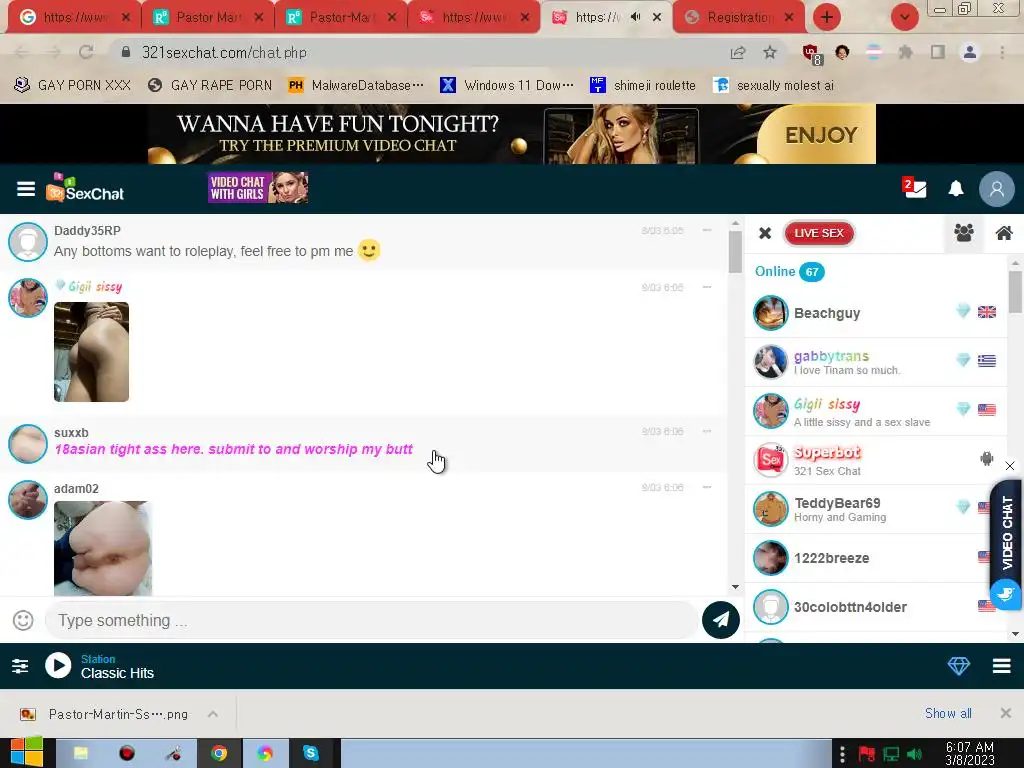1024x768 pixels.
Task: Focus the Type something message field
Action: (371, 620)
